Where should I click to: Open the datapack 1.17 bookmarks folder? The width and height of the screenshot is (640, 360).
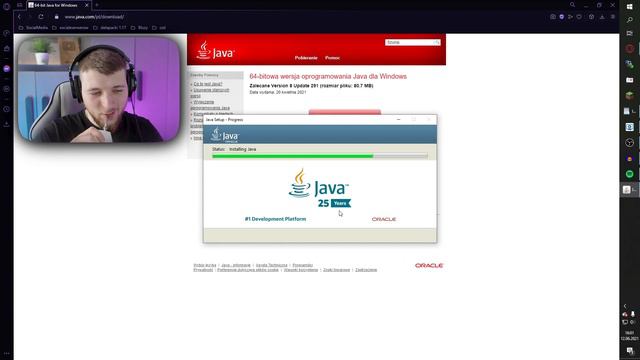109,28
